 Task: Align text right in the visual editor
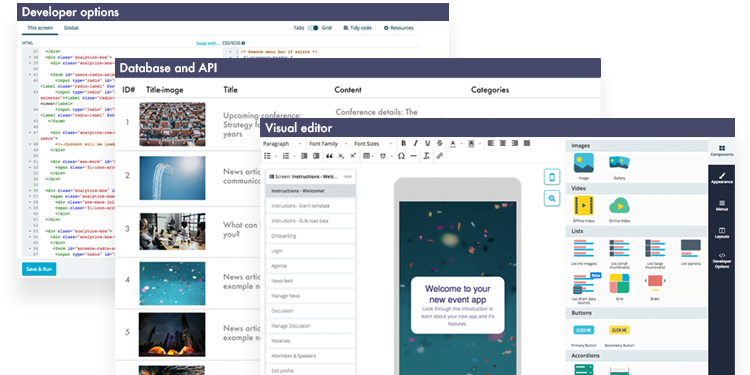pos(515,143)
